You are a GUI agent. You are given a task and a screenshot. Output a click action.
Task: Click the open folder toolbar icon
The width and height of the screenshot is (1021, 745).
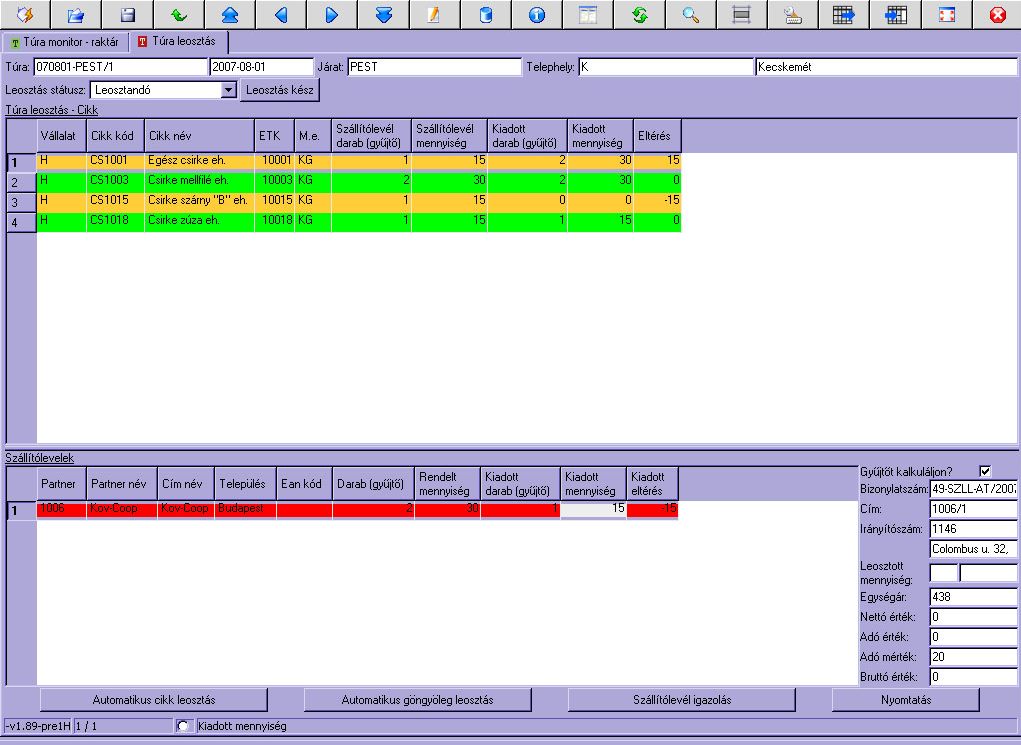click(x=76, y=15)
